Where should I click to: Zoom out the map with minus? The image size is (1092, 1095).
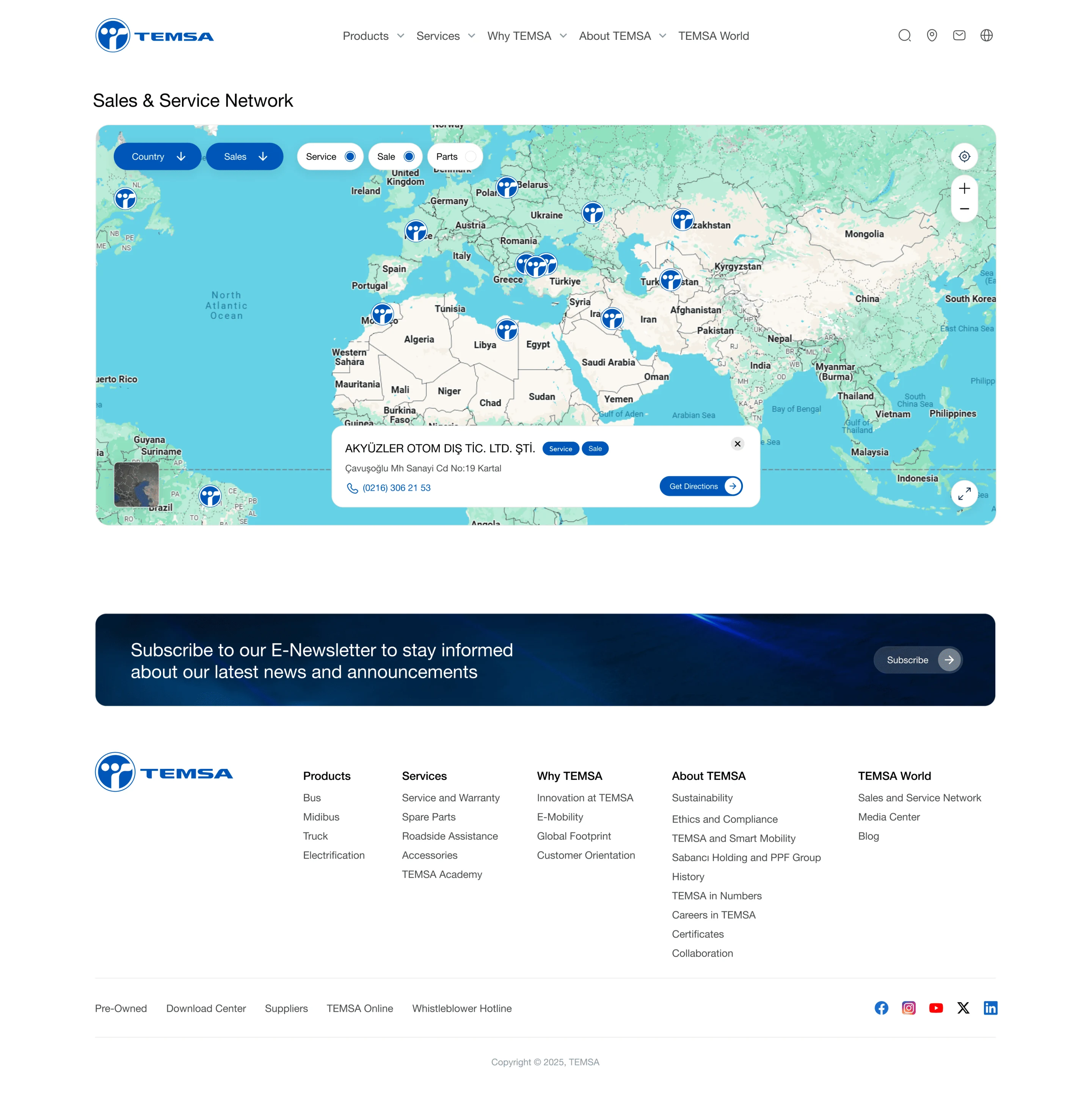click(x=965, y=209)
